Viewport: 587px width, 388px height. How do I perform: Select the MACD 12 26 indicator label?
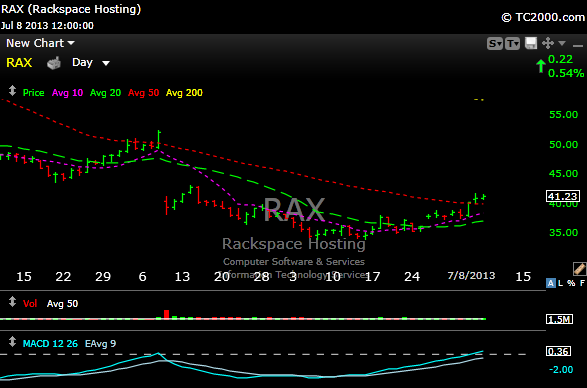(x=50, y=343)
